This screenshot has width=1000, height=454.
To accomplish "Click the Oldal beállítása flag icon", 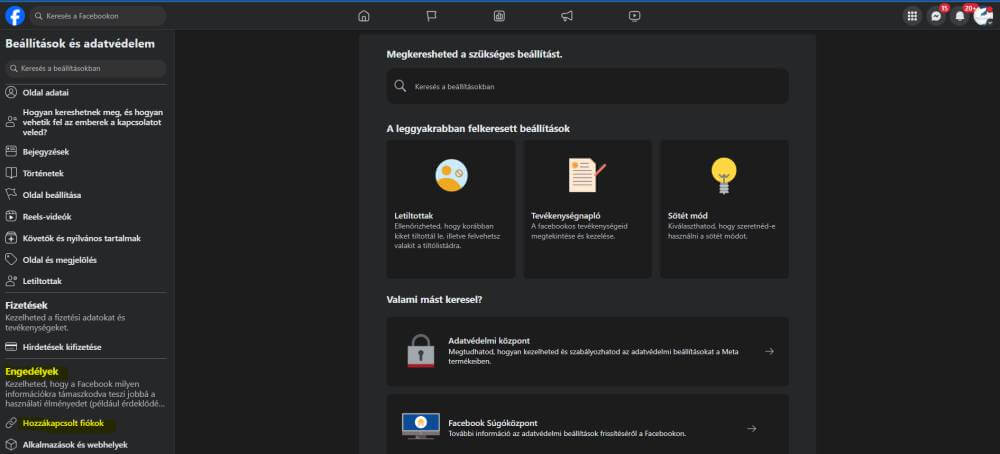I will click(11, 194).
